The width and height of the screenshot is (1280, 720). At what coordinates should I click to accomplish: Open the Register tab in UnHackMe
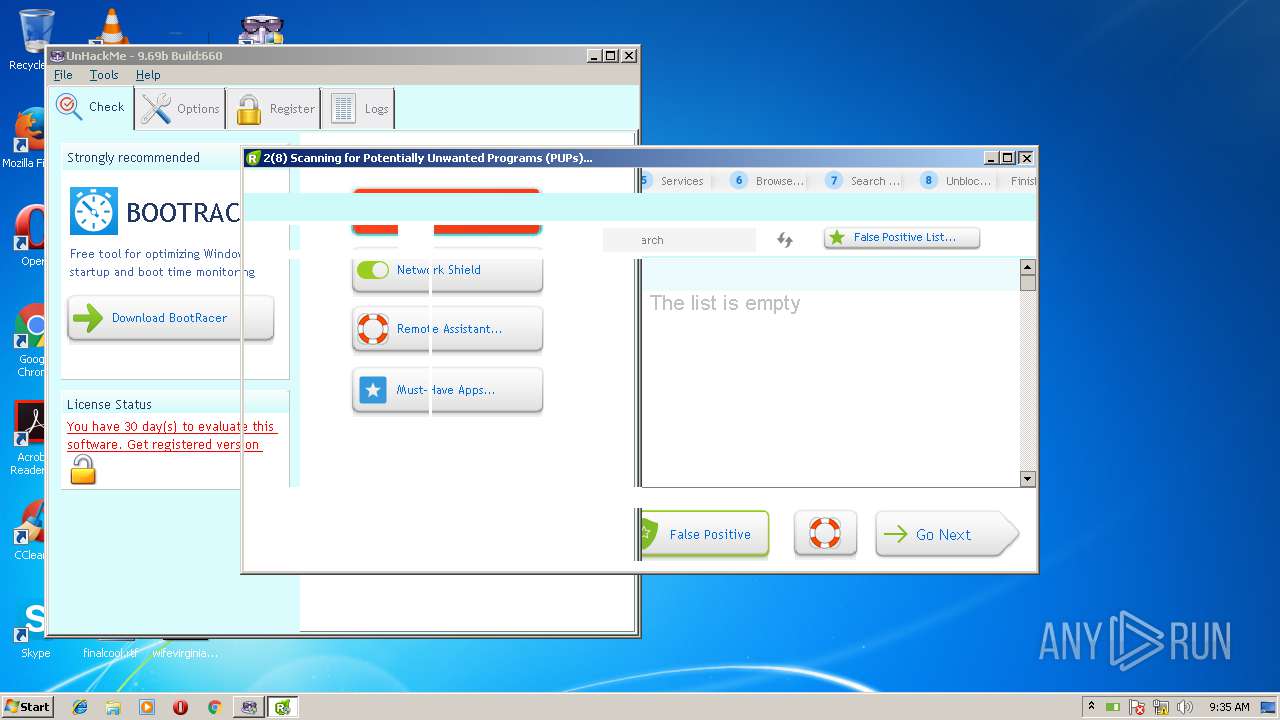tap(276, 109)
